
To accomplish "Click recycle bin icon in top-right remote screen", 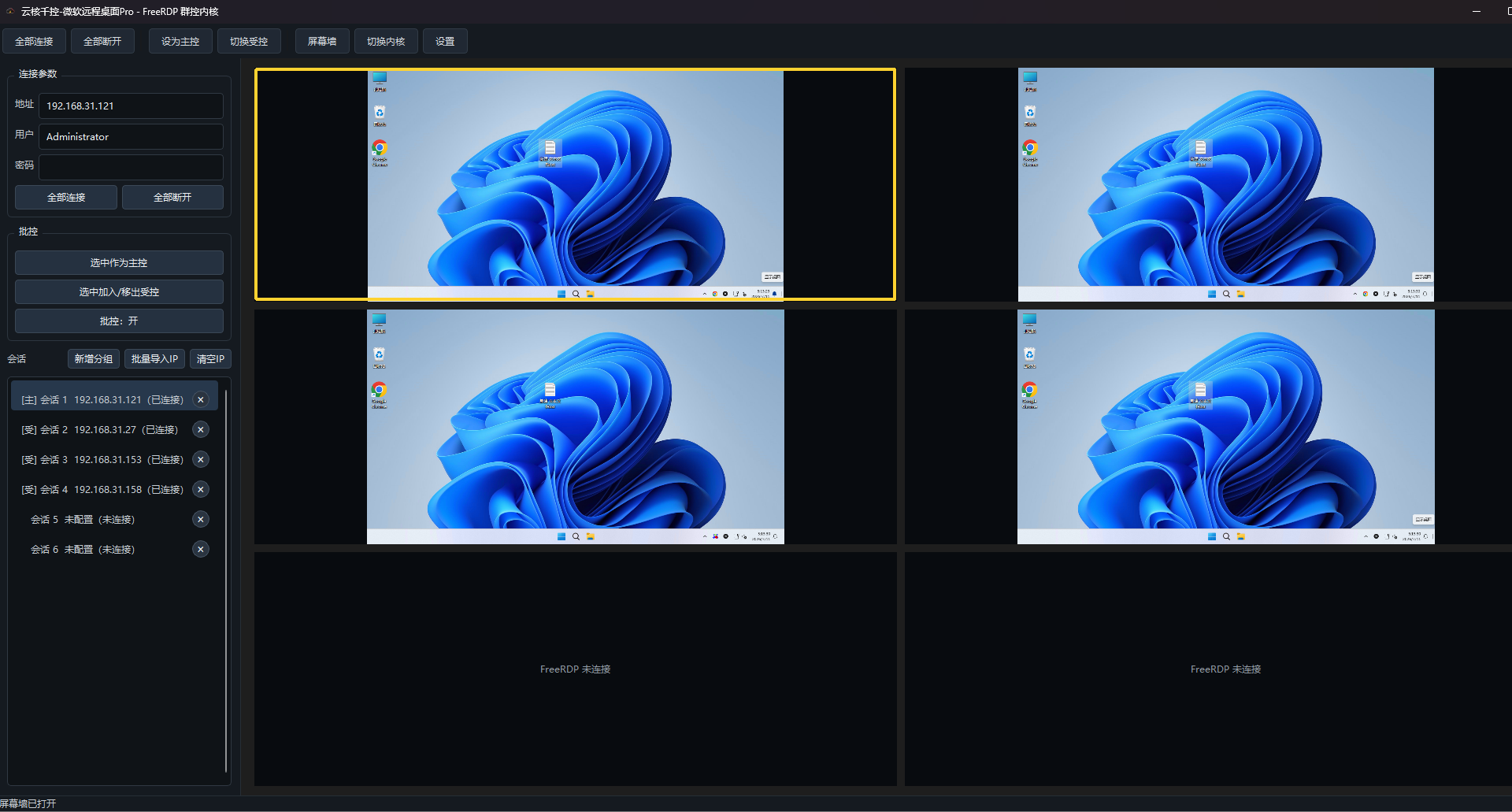I will tap(1030, 113).
